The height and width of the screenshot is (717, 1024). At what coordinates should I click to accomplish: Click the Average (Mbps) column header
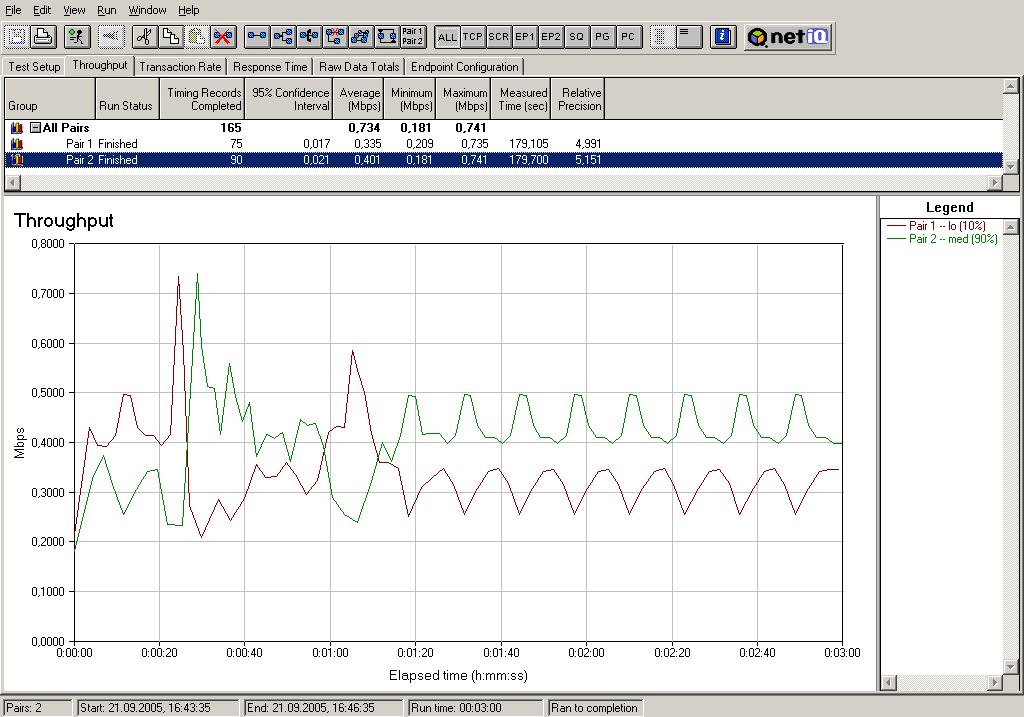pyautogui.click(x=360, y=99)
